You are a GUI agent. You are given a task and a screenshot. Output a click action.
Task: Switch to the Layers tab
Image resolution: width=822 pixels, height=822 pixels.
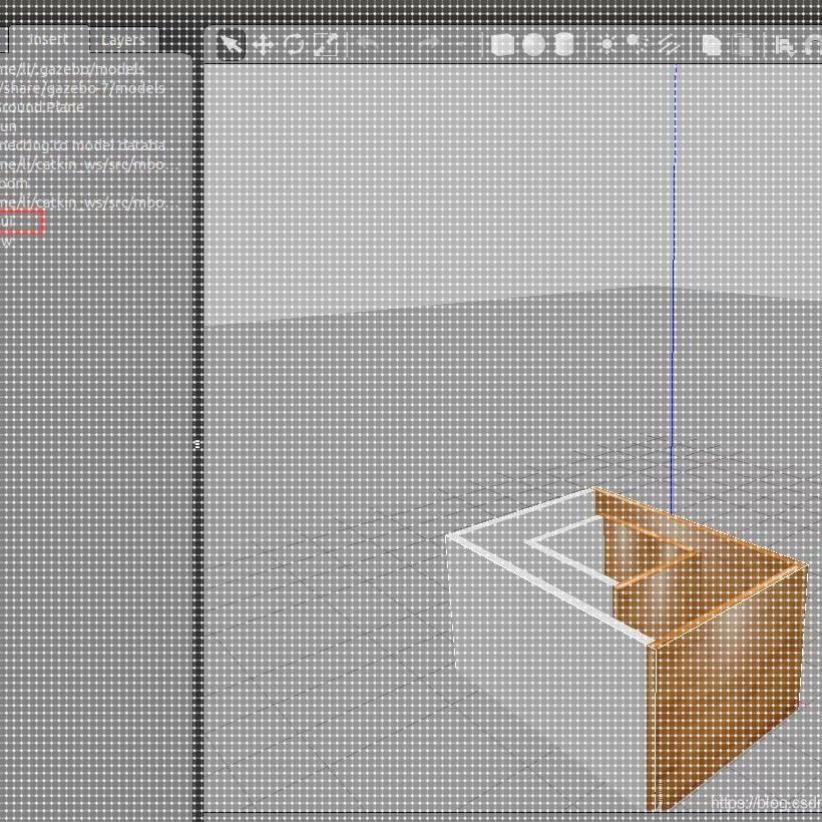[x=123, y=39]
